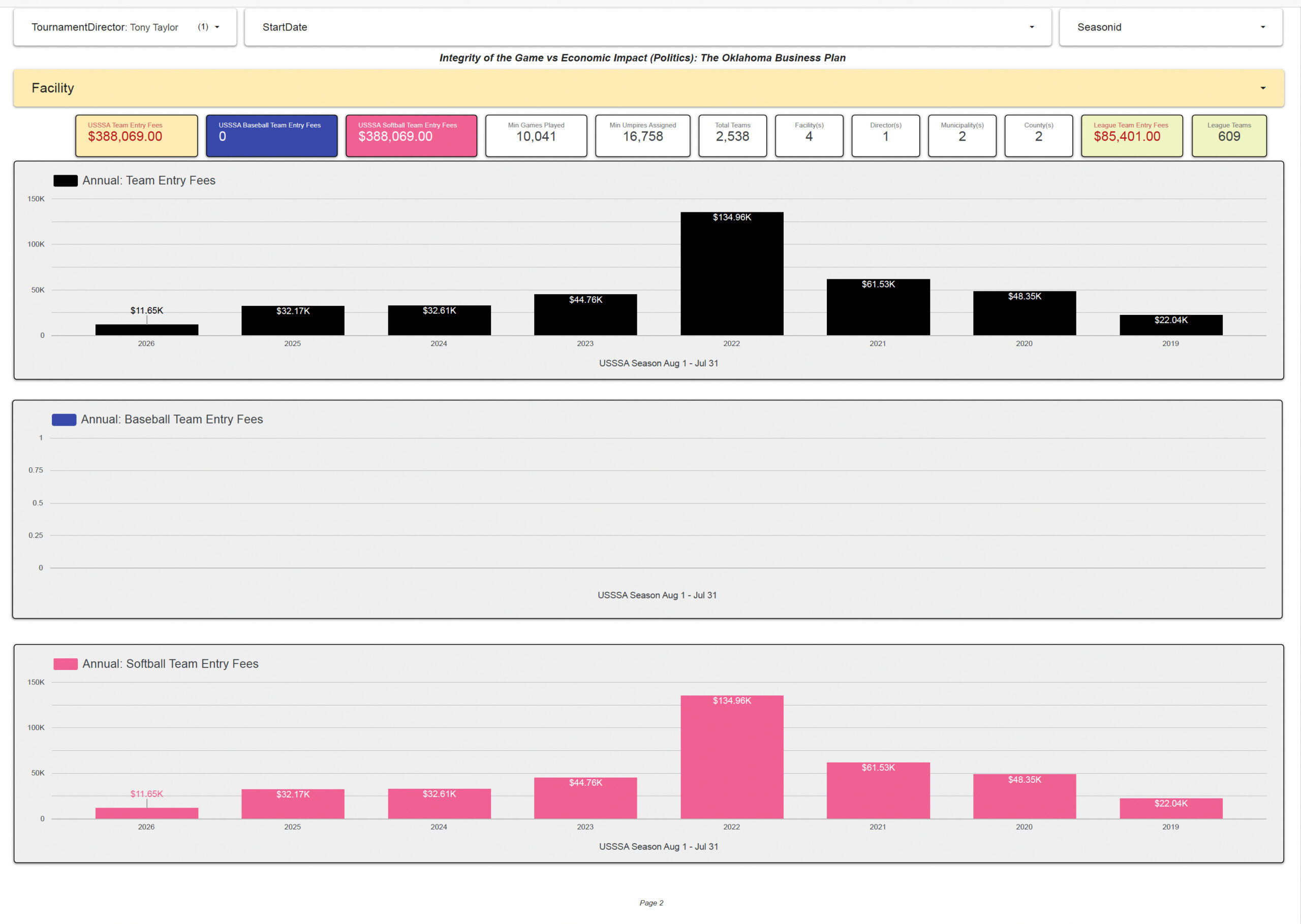Click the Annual: Baseball Team Entry Fees legend label
This screenshot has width=1301, height=924.
[x=172, y=420]
